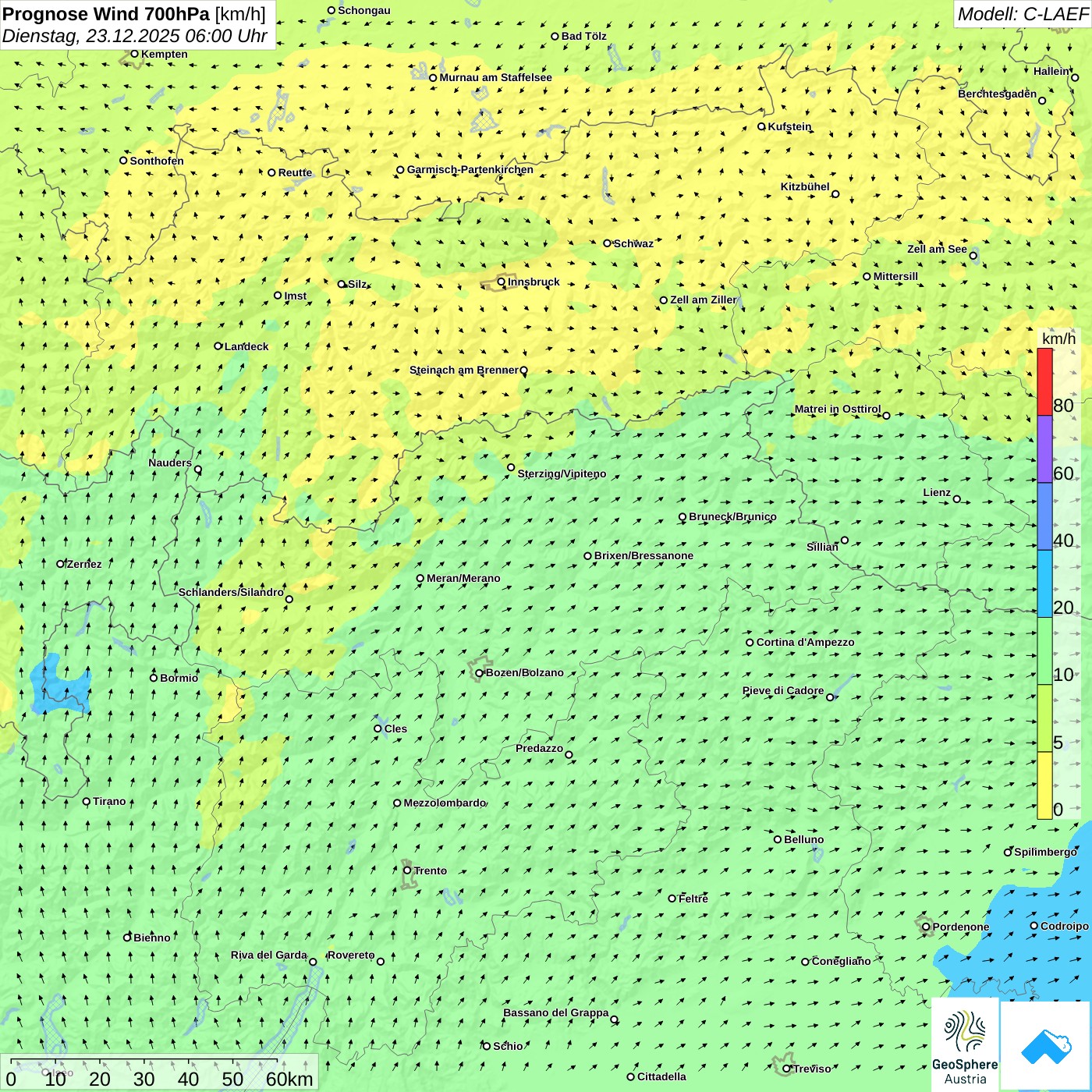The width and height of the screenshot is (1092, 1092).
Task: Click the 'Prognose Wind 700hPa' title
Action: (106, 14)
